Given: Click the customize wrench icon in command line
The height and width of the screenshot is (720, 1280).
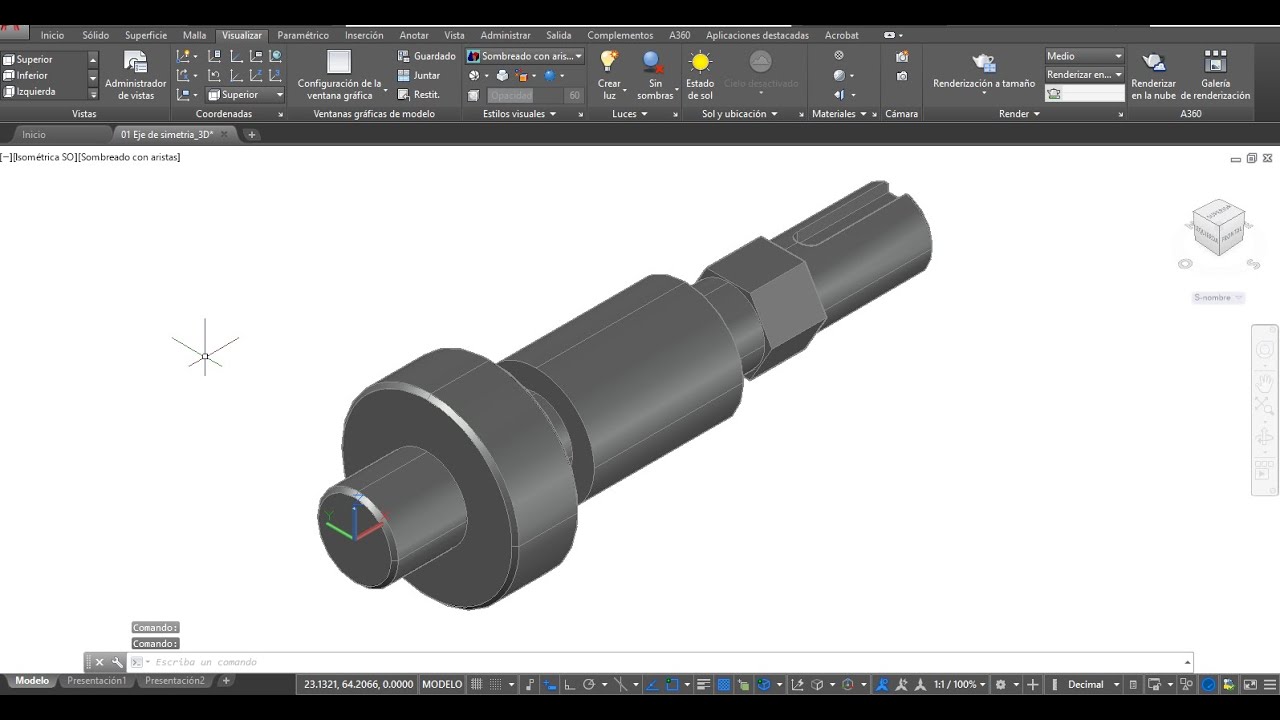Looking at the screenshot, I should pos(117,662).
